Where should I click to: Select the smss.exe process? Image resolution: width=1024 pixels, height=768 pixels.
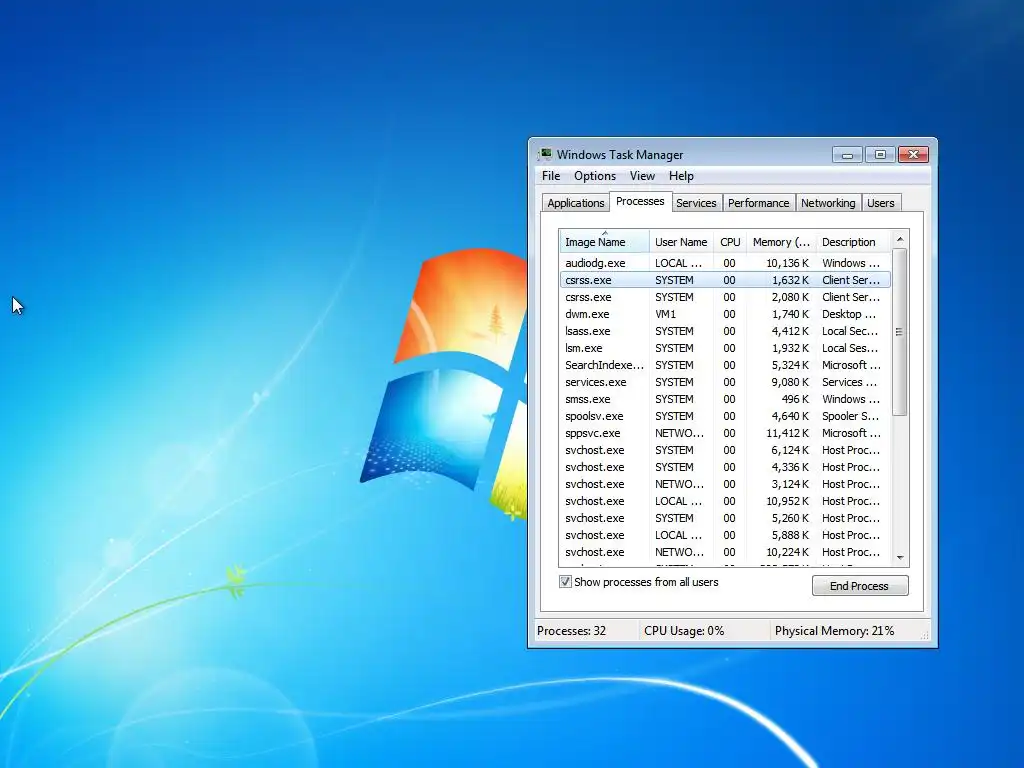click(725, 399)
